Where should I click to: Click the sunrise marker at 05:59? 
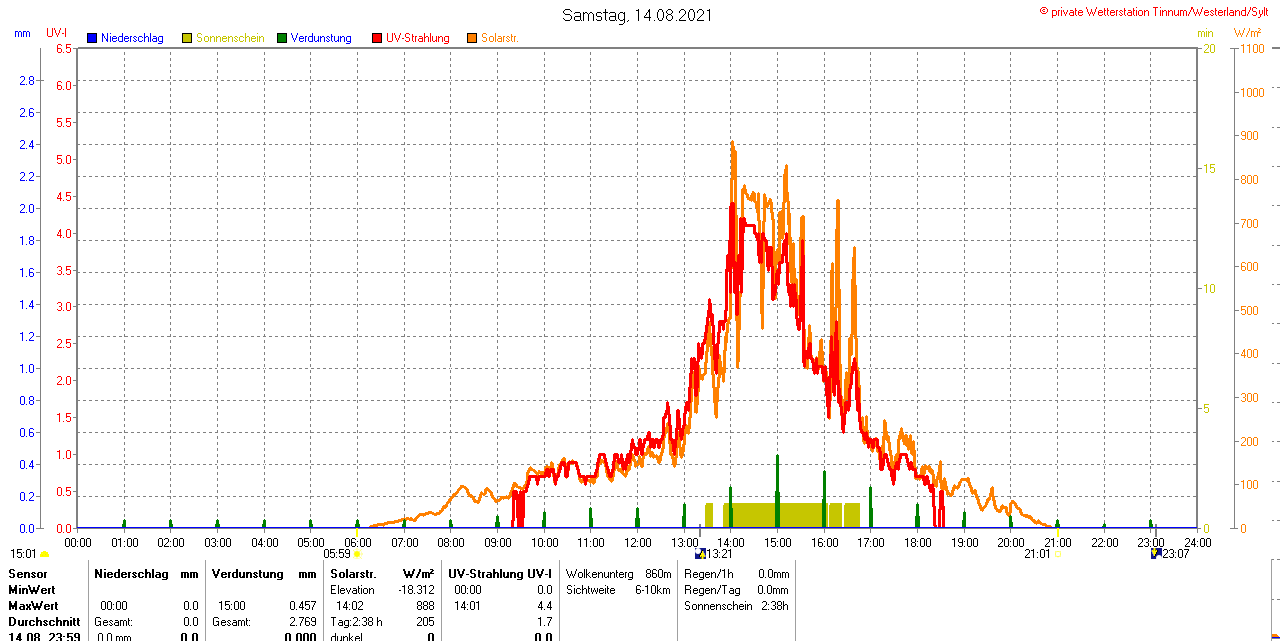(357, 554)
